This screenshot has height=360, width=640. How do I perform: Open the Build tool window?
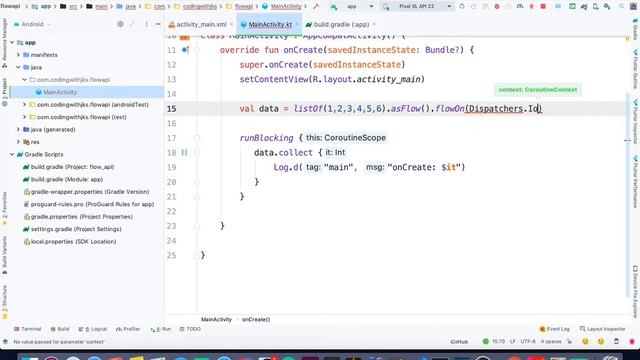(x=60, y=329)
